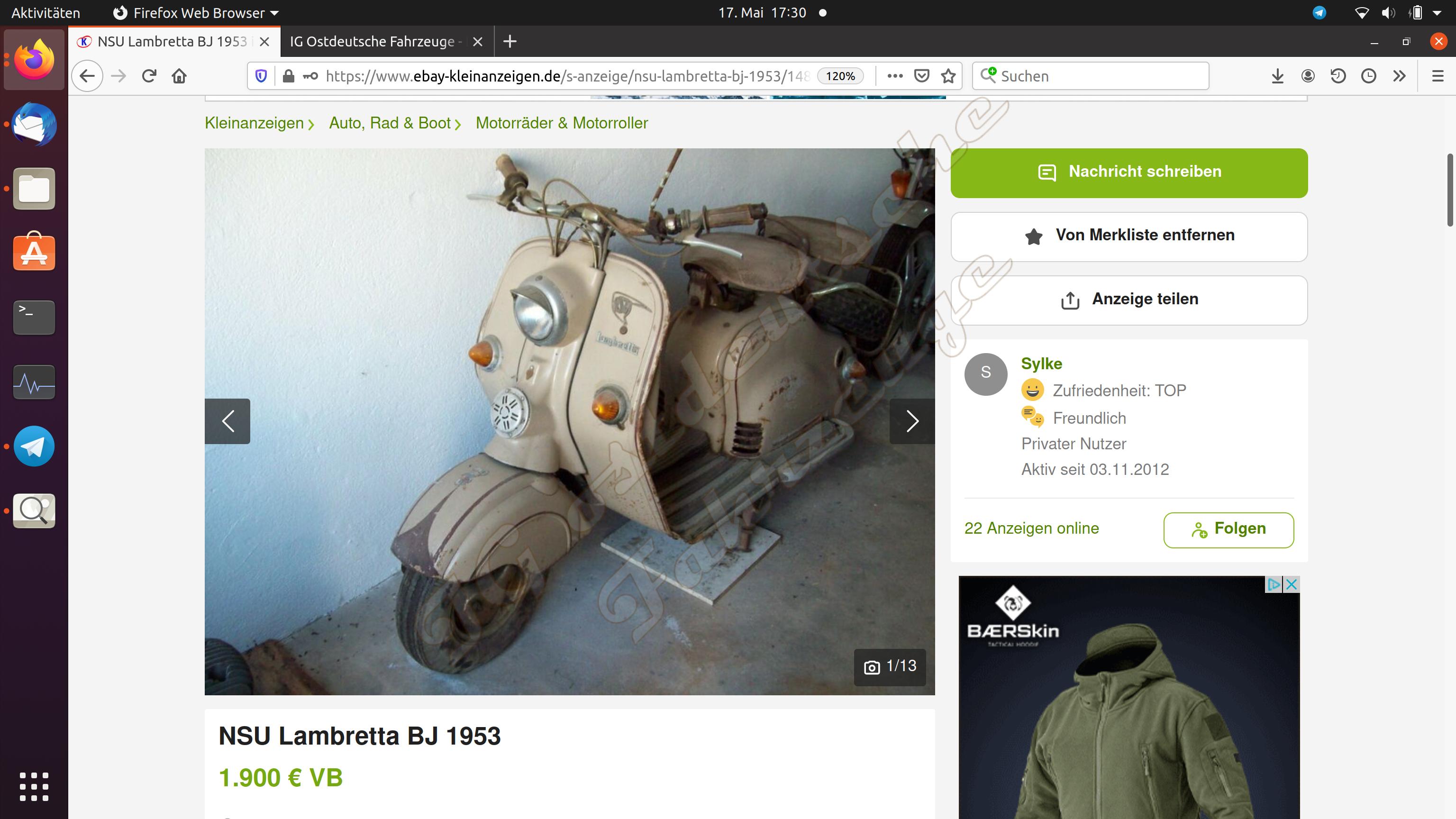
Task: Click the 'Nachricht schreiben' green button
Action: 1129,173
